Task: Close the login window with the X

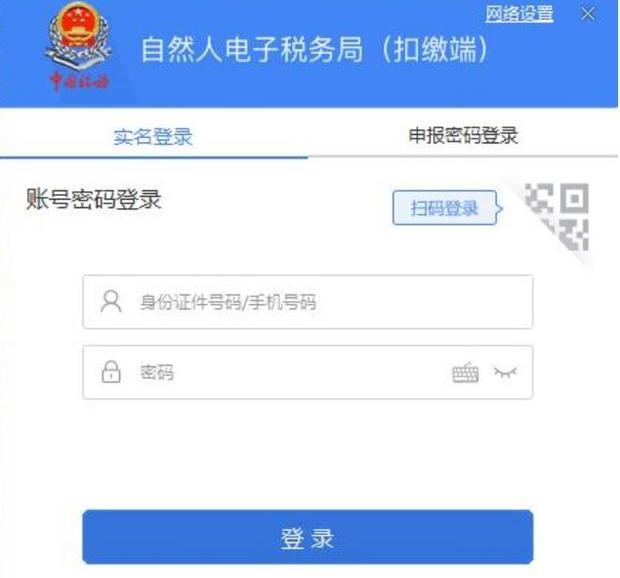Action: (x=588, y=14)
